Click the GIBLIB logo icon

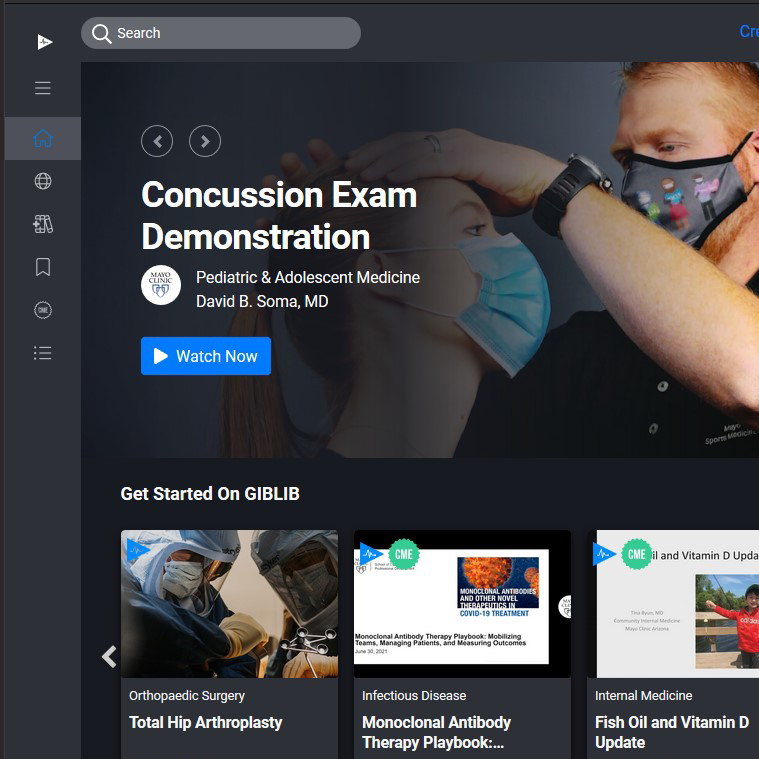(45, 42)
